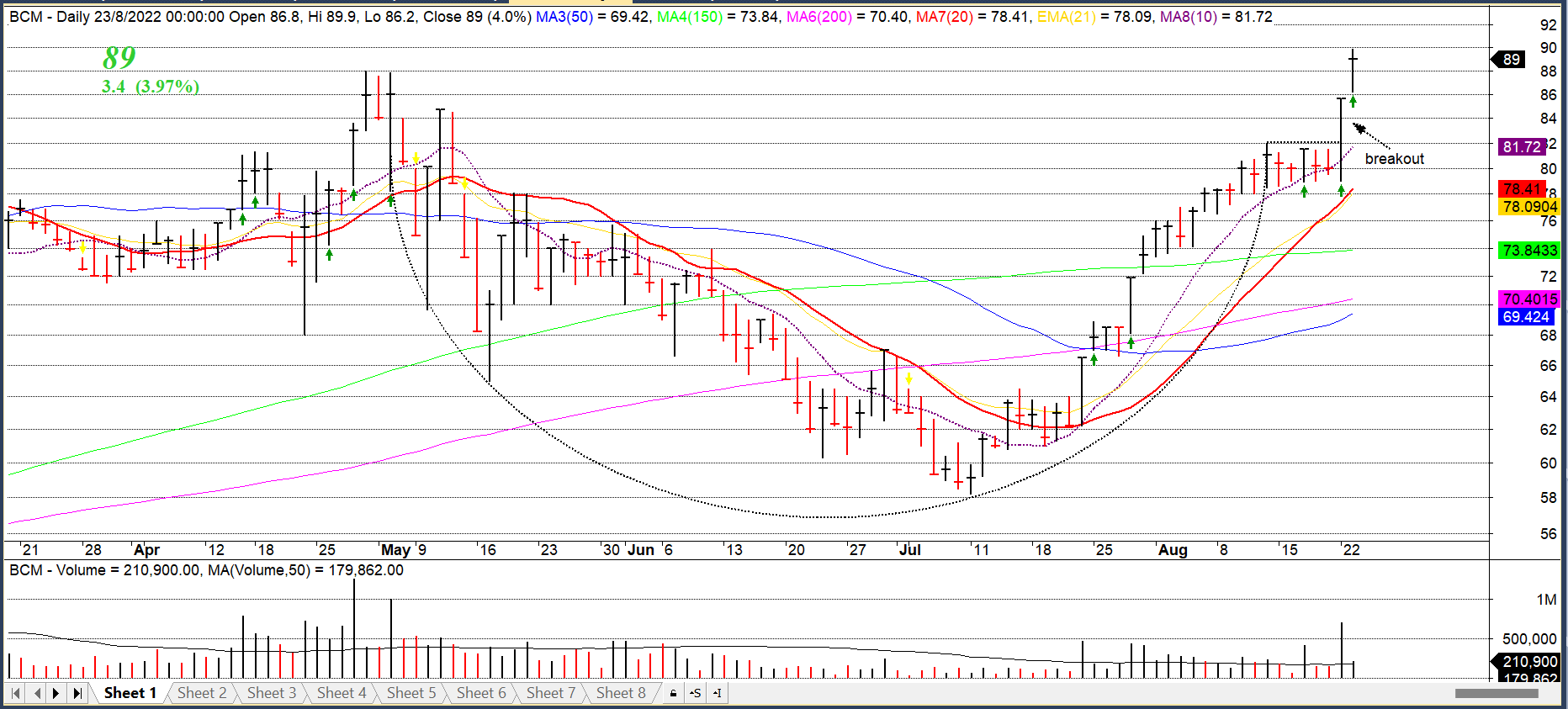Click the green 73.8433 MA4 value label
1568x709 pixels.
[1529, 251]
